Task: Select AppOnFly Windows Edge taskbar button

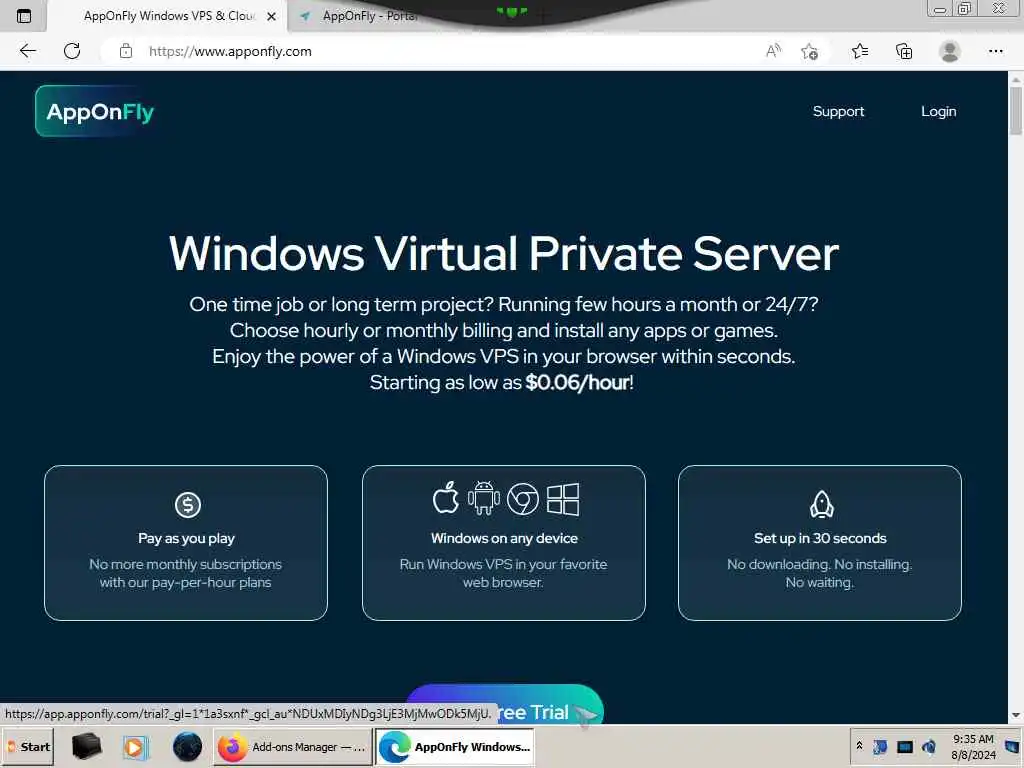Action: [455, 747]
